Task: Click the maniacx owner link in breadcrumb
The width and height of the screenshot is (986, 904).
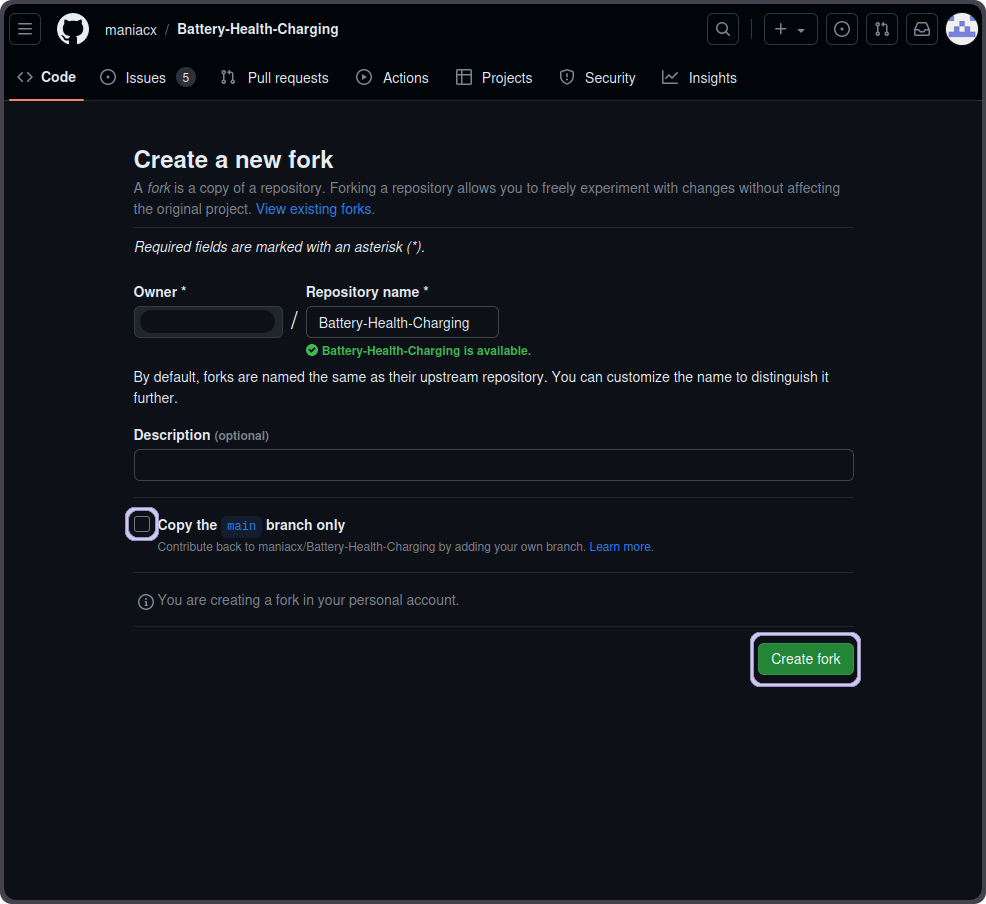Action: pos(131,29)
